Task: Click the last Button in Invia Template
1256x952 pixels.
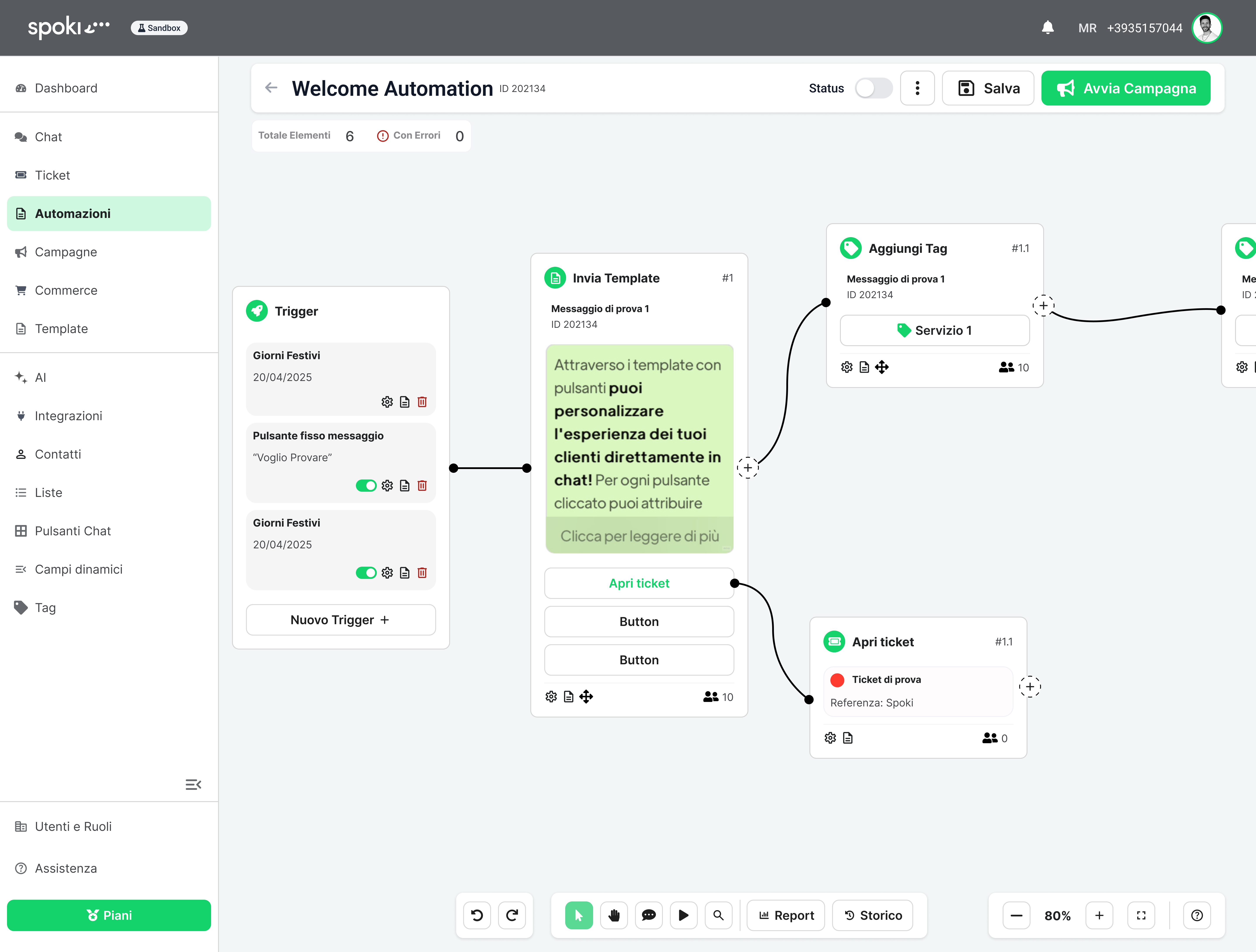Action: [x=639, y=660]
